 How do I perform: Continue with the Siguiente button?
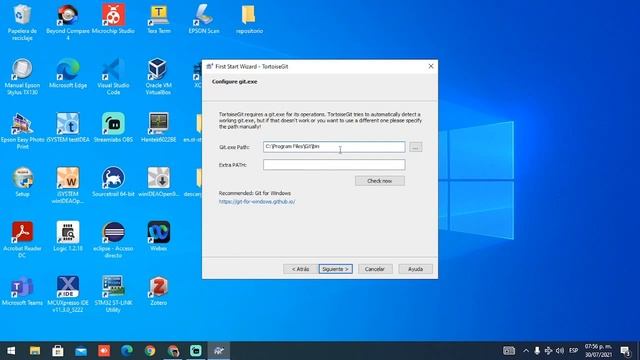tap(336, 269)
